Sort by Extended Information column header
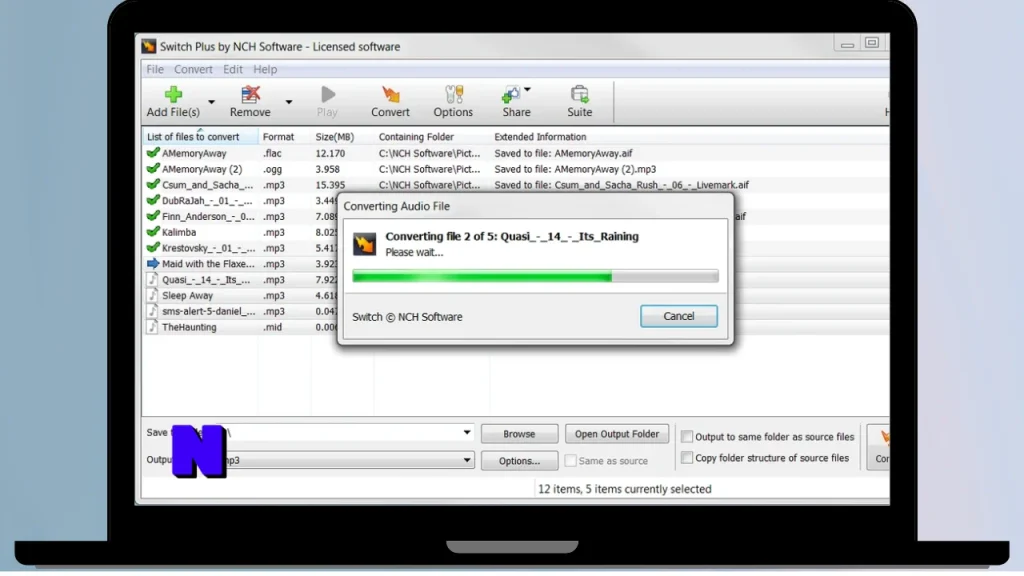Viewport: 1024px width, 576px height. click(x=540, y=137)
